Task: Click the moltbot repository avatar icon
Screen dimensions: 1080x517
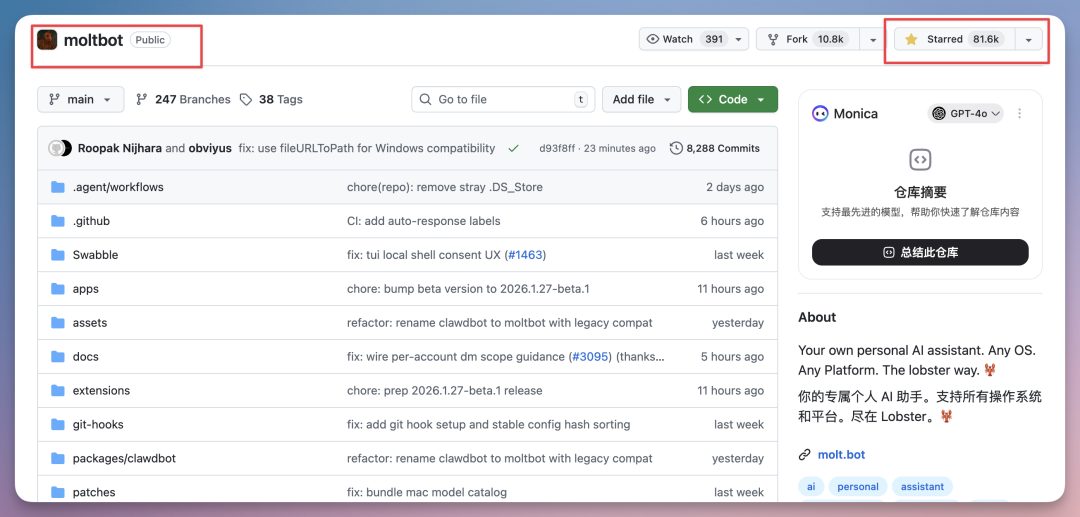Action: click(47, 40)
